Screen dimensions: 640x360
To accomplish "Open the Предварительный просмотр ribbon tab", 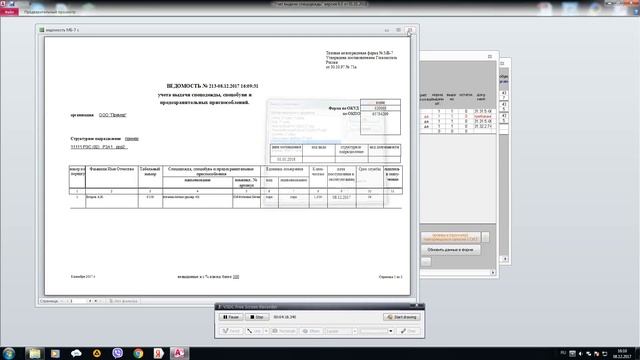I will pyautogui.click(x=49, y=12).
